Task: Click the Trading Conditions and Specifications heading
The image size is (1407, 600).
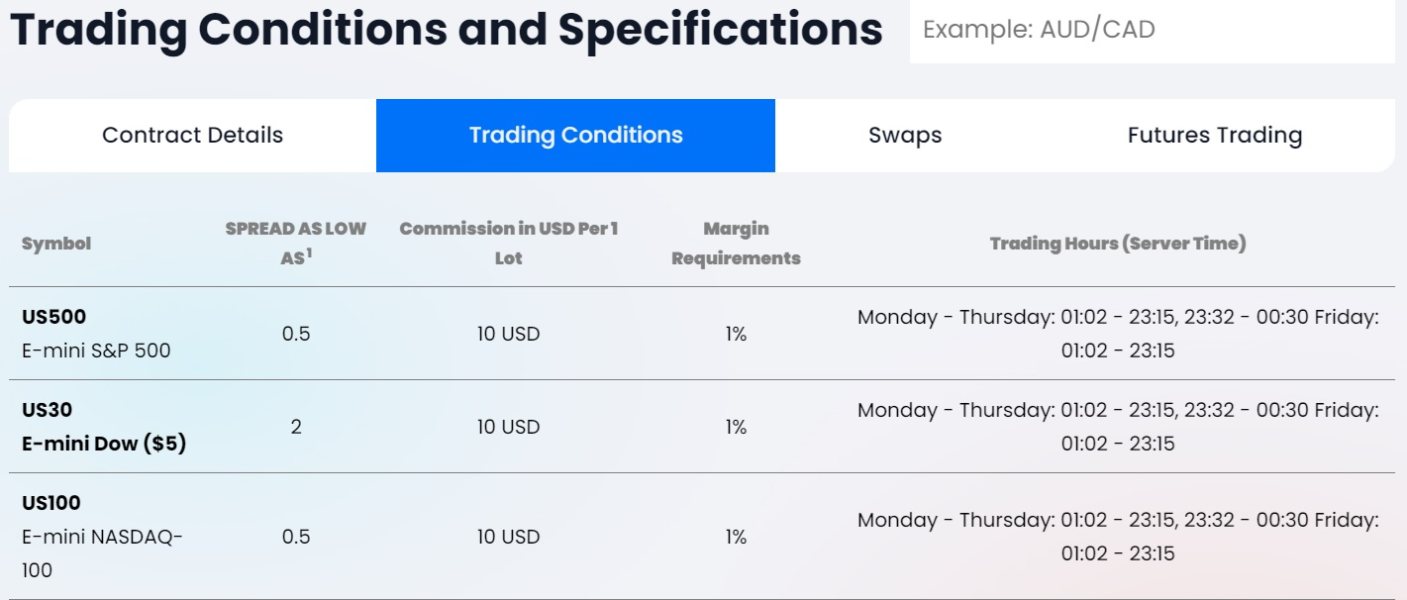Action: tap(446, 30)
